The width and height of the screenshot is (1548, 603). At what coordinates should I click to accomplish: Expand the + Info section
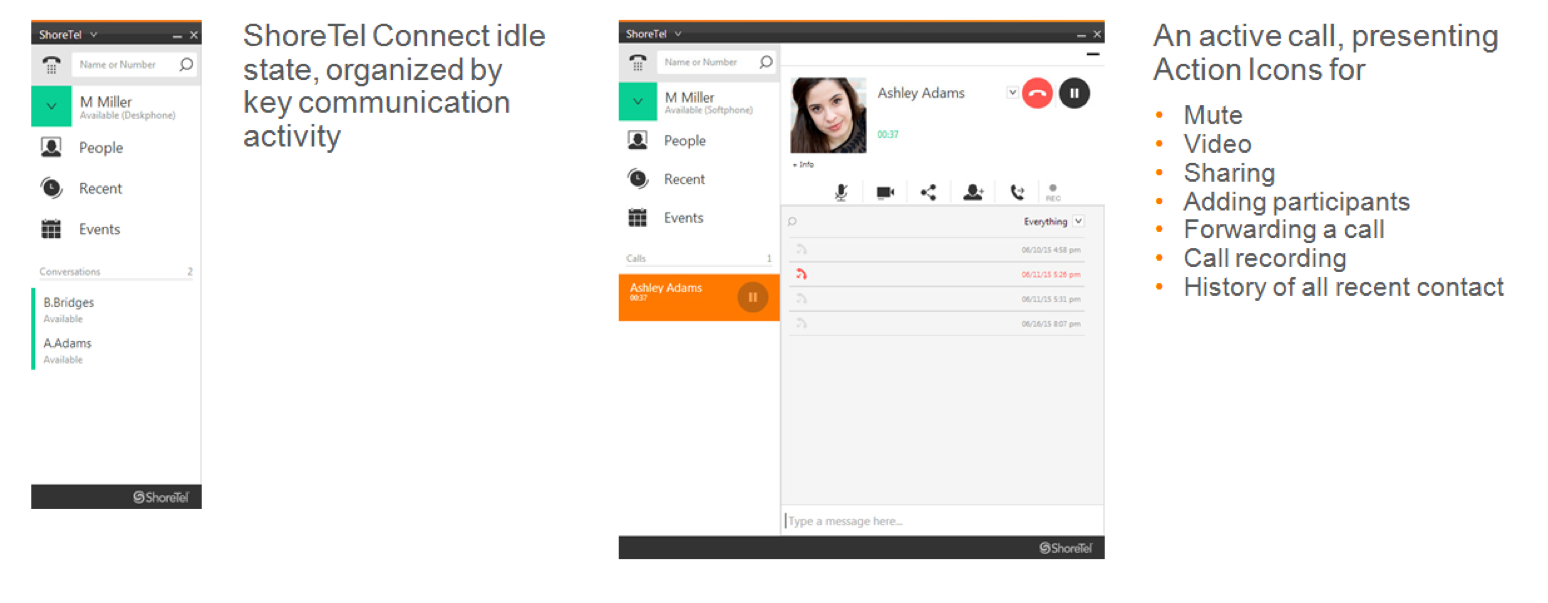[x=803, y=164]
